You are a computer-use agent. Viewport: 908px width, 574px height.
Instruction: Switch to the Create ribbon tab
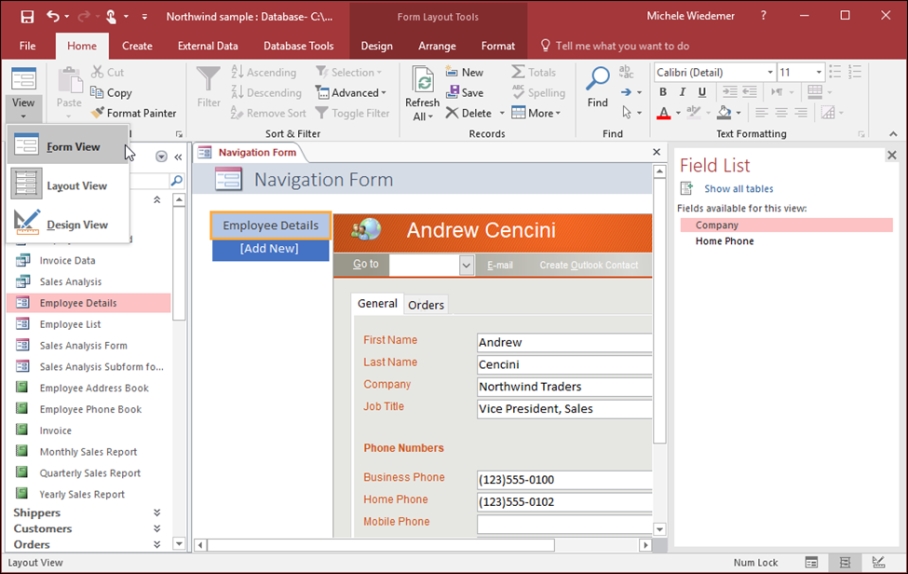point(137,46)
